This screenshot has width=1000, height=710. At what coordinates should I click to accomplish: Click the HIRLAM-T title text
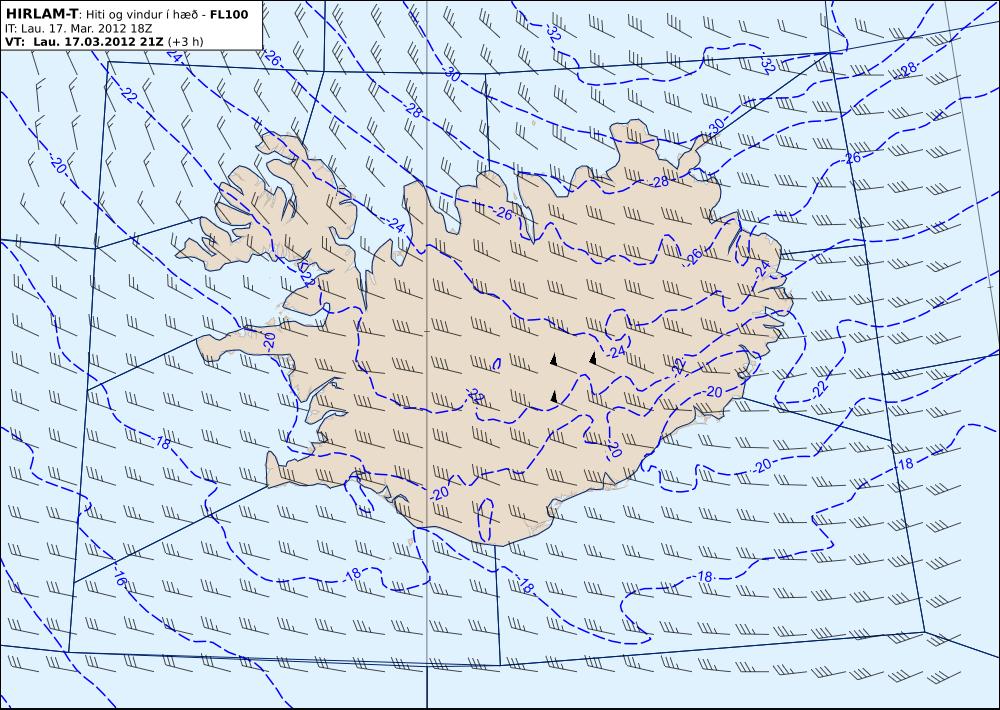[41, 15]
